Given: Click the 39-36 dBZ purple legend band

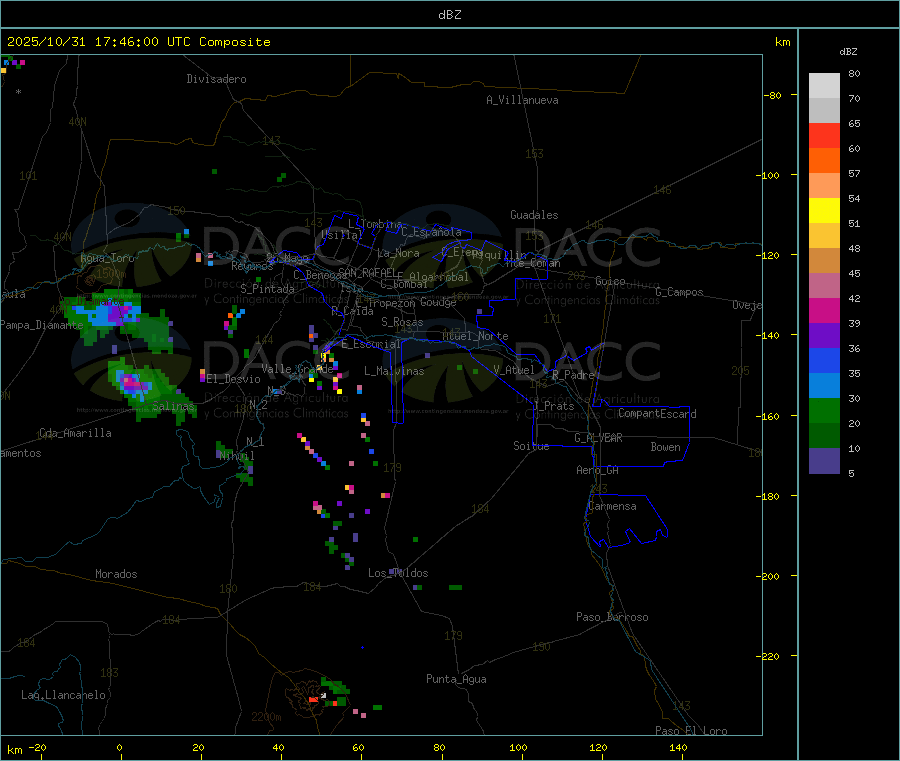Looking at the screenshot, I should (x=824, y=336).
